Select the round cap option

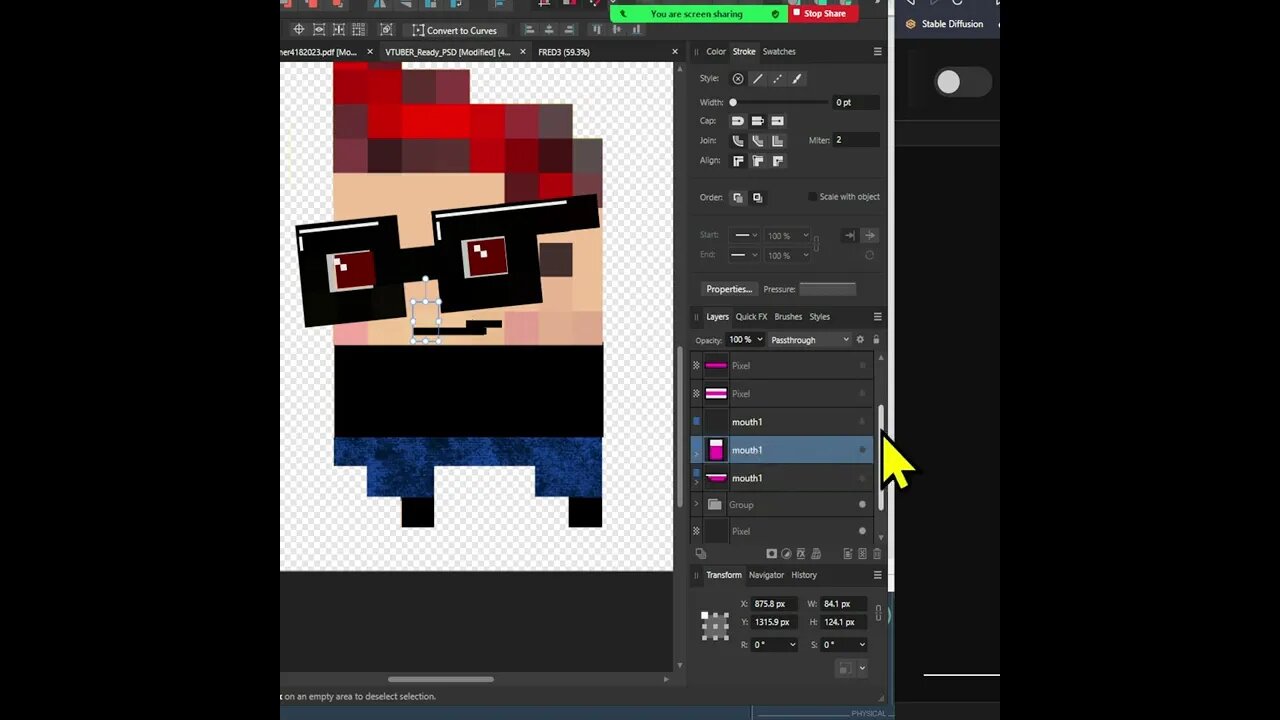point(738,121)
